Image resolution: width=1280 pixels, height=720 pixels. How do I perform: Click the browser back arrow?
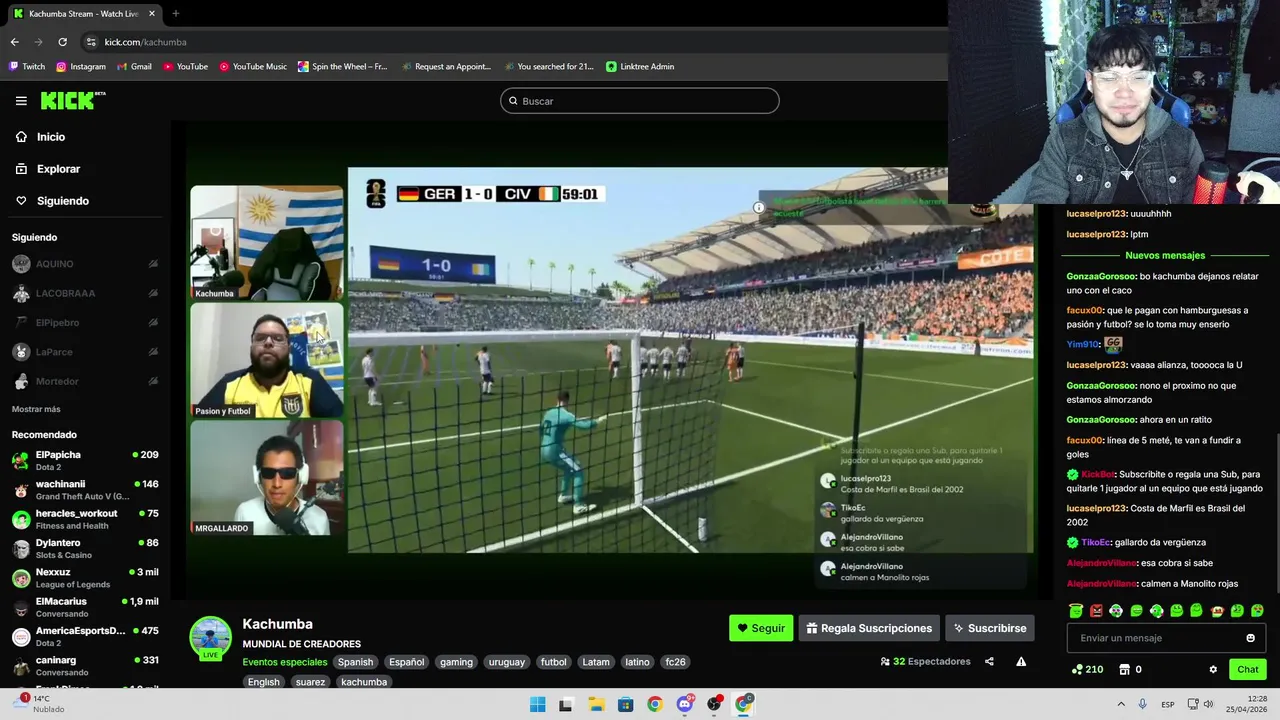pyautogui.click(x=14, y=42)
